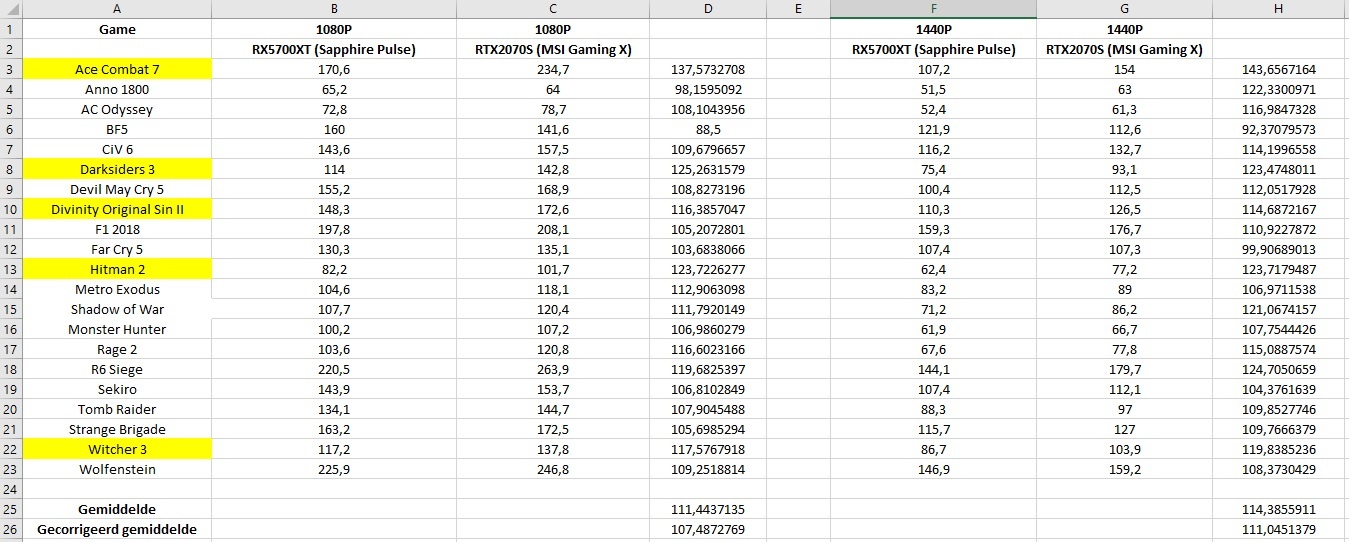
Task: Select column F header
Action: (x=933, y=9)
